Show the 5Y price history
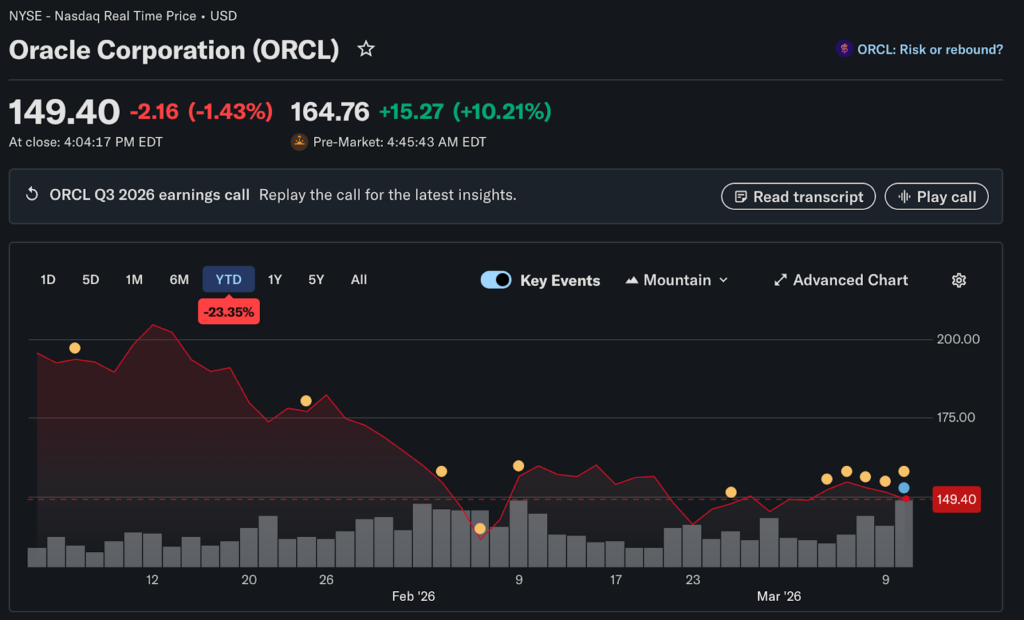 pos(316,280)
